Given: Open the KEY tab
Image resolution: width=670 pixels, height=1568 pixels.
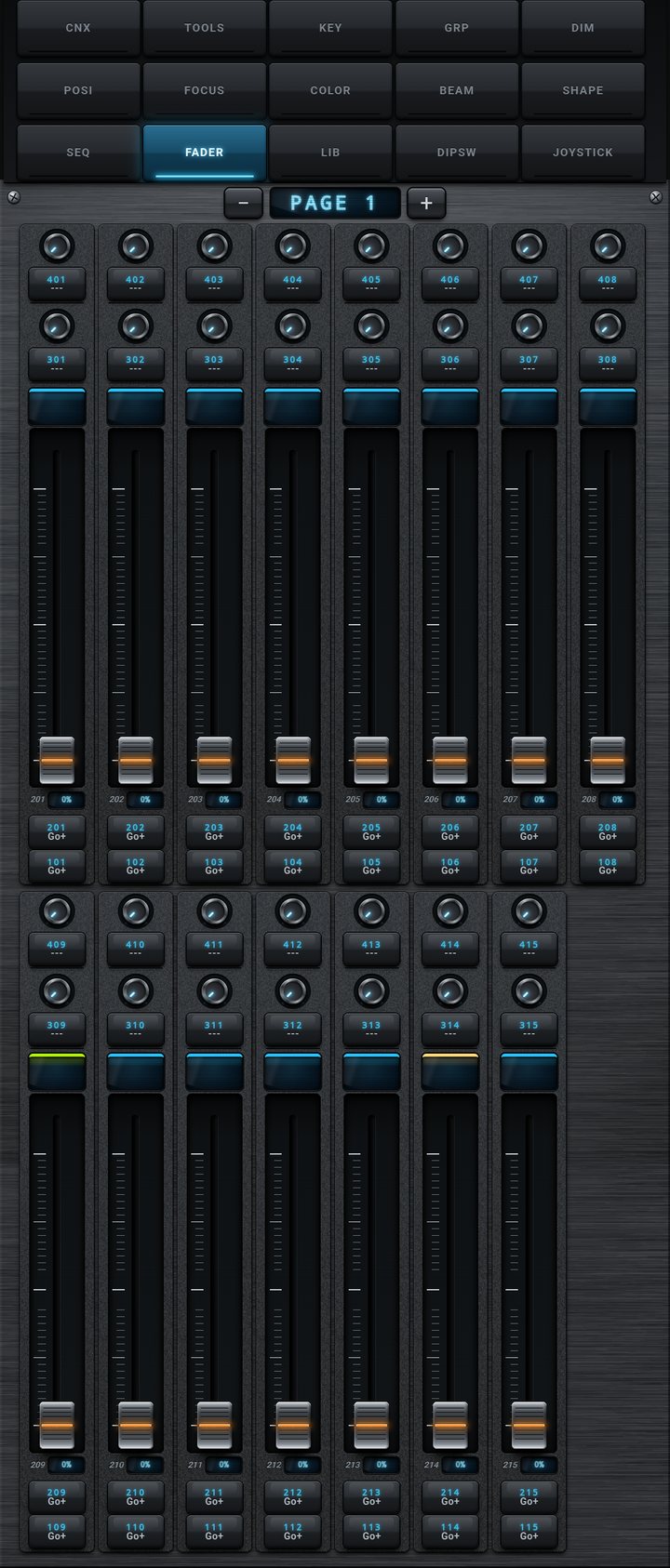Looking at the screenshot, I should point(330,28).
